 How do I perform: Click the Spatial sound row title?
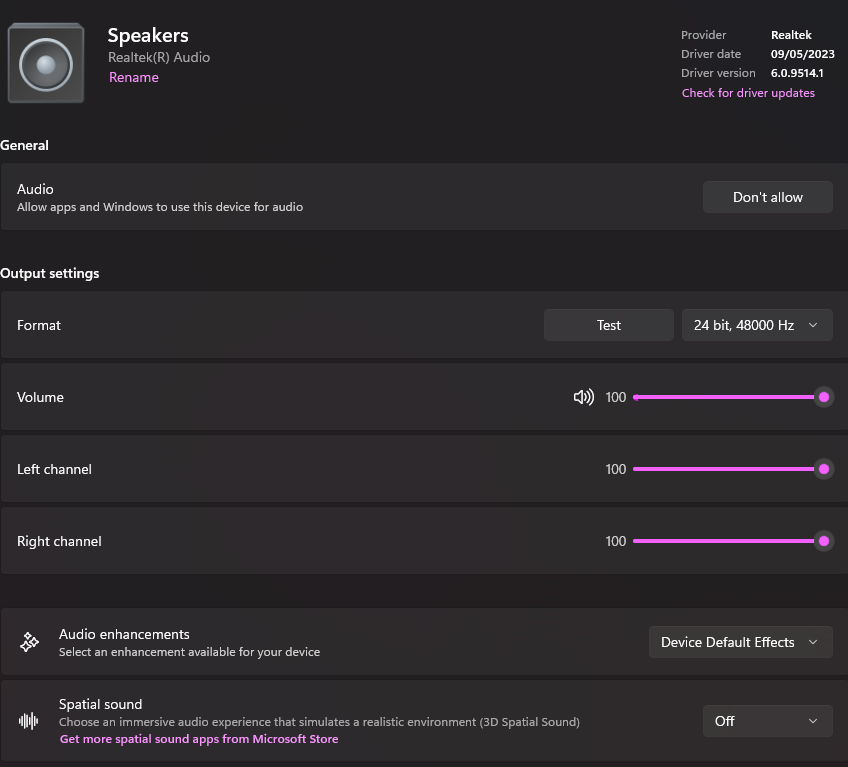click(100, 704)
